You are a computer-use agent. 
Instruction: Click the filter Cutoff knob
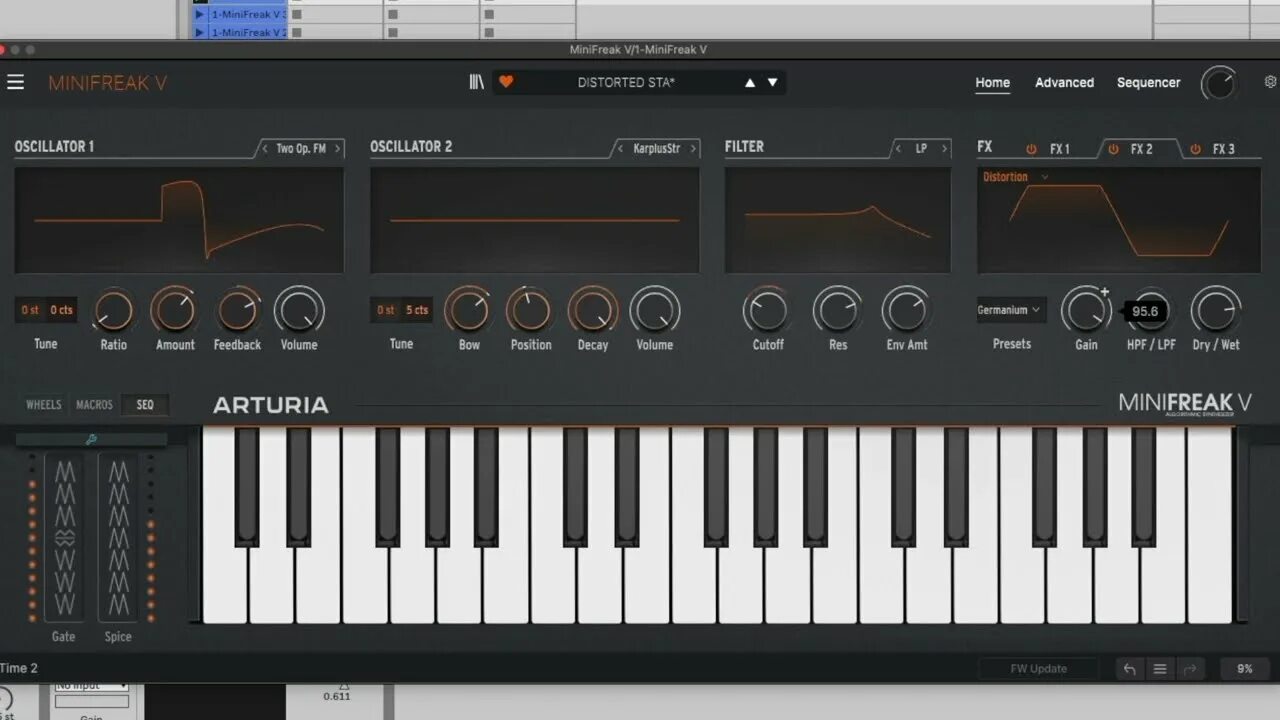click(767, 310)
